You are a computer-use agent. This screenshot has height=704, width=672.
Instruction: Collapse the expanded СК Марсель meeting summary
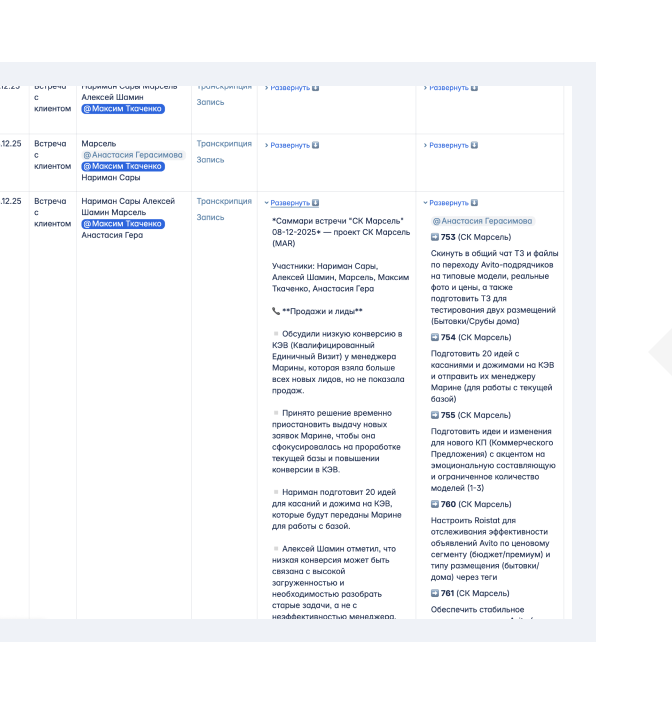[289, 203]
